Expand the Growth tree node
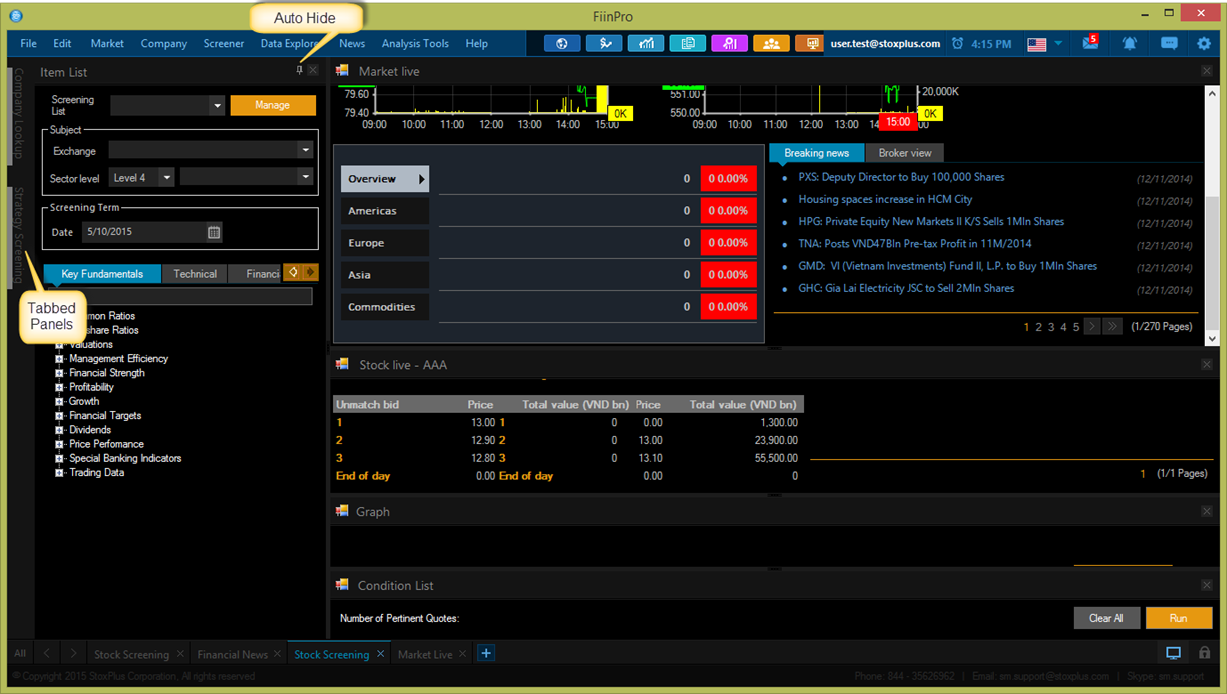The width and height of the screenshot is (1227, 694). click(x=59, y=401)
